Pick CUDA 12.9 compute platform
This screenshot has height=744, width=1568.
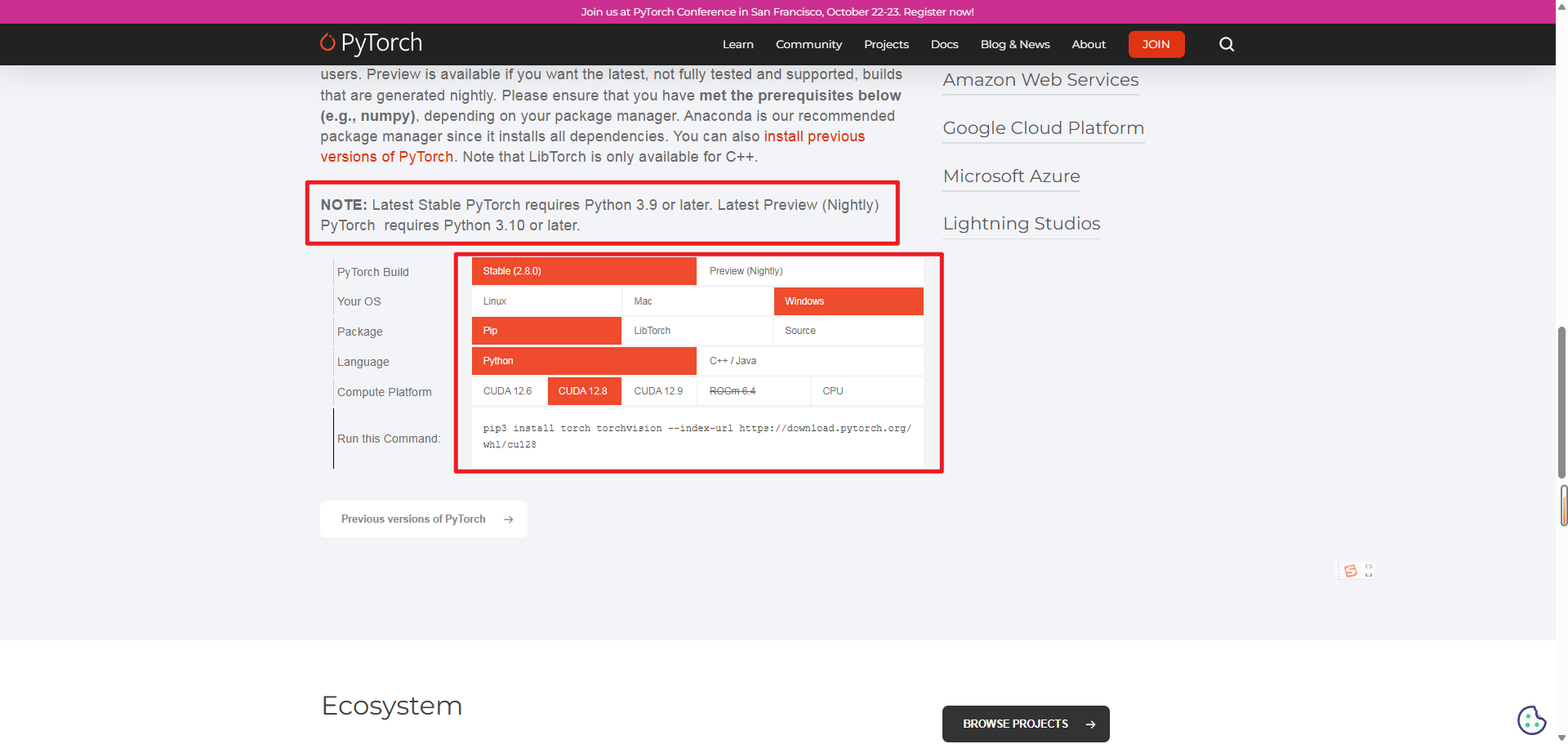(x=659, y=391)
